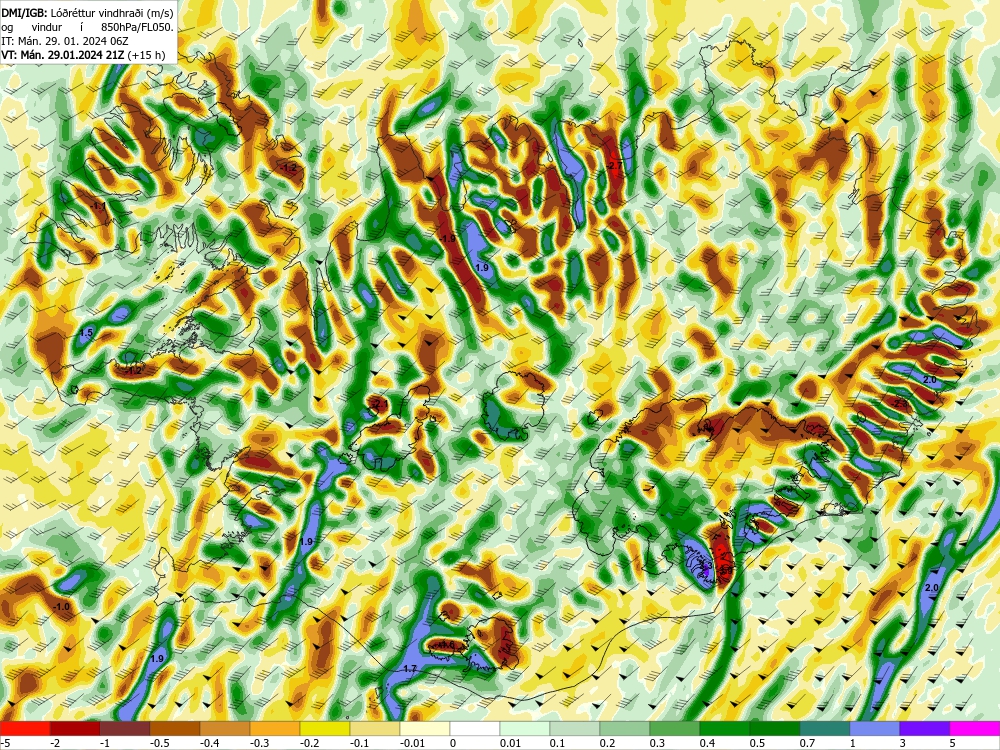This screenshot has width=1000, height=750.
Task: Pick the teal legend swatch between 0.7 and 1
Action: (825, 728)
